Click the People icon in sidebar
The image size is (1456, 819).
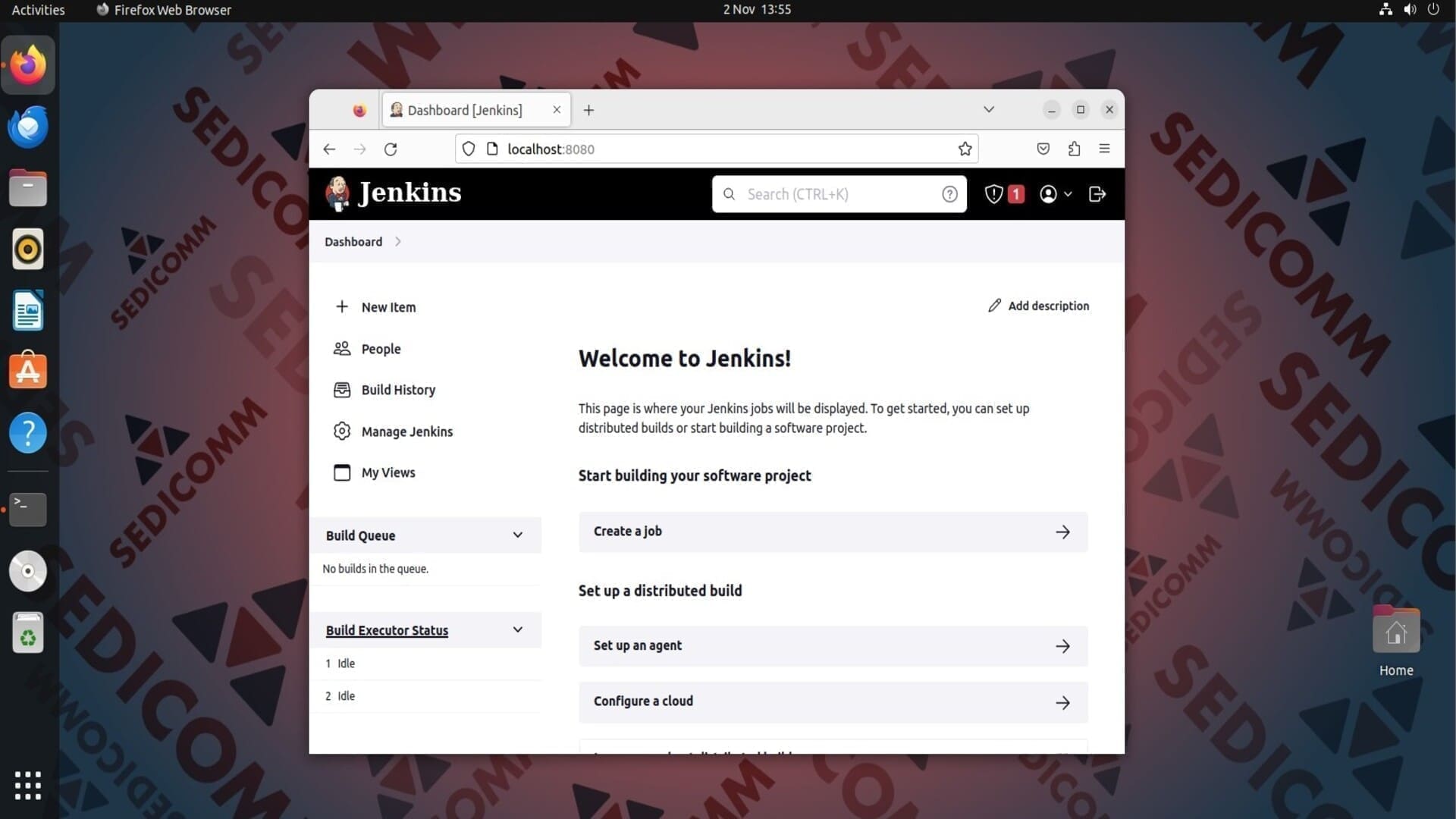(x=342, y=348)
